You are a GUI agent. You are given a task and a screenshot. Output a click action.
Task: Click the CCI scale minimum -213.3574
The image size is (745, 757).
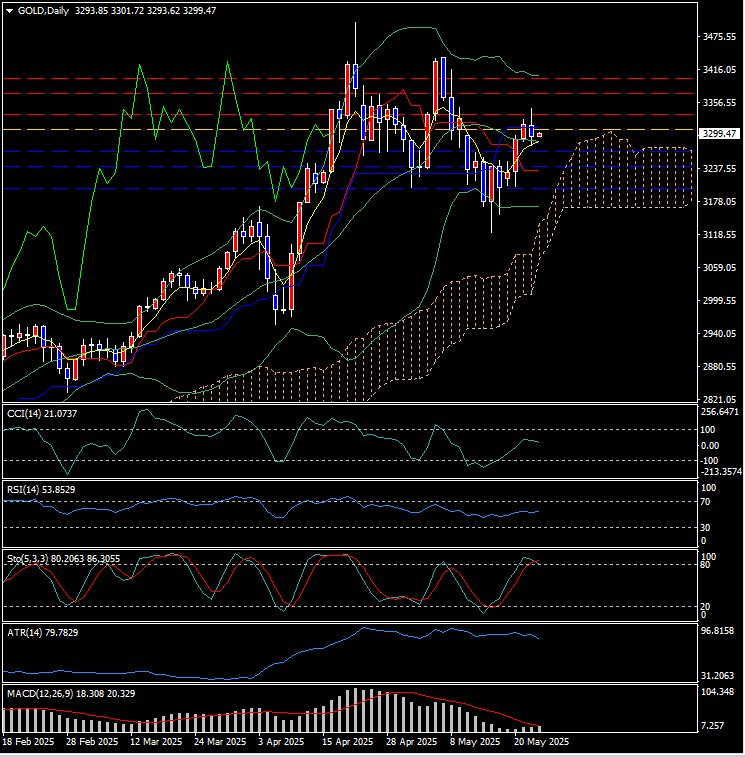click(721, 472)
